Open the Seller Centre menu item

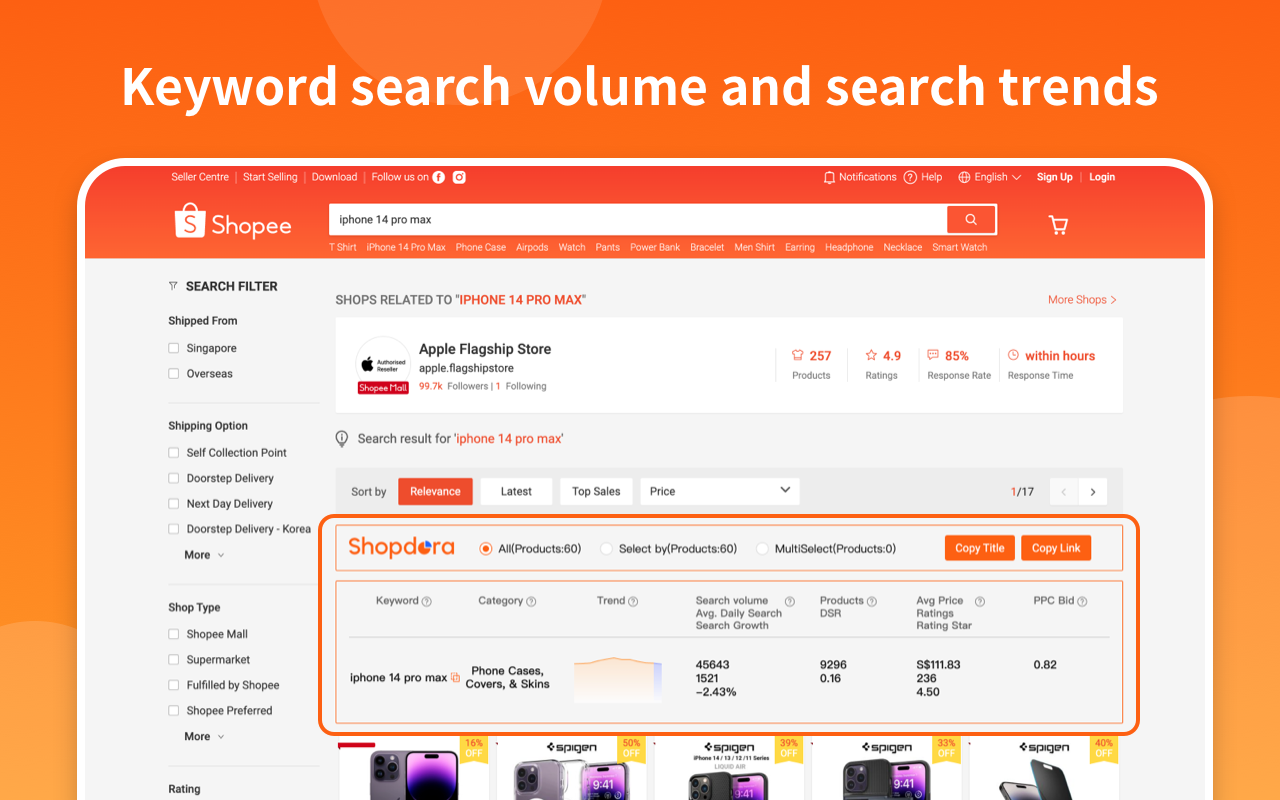(199, 177)
